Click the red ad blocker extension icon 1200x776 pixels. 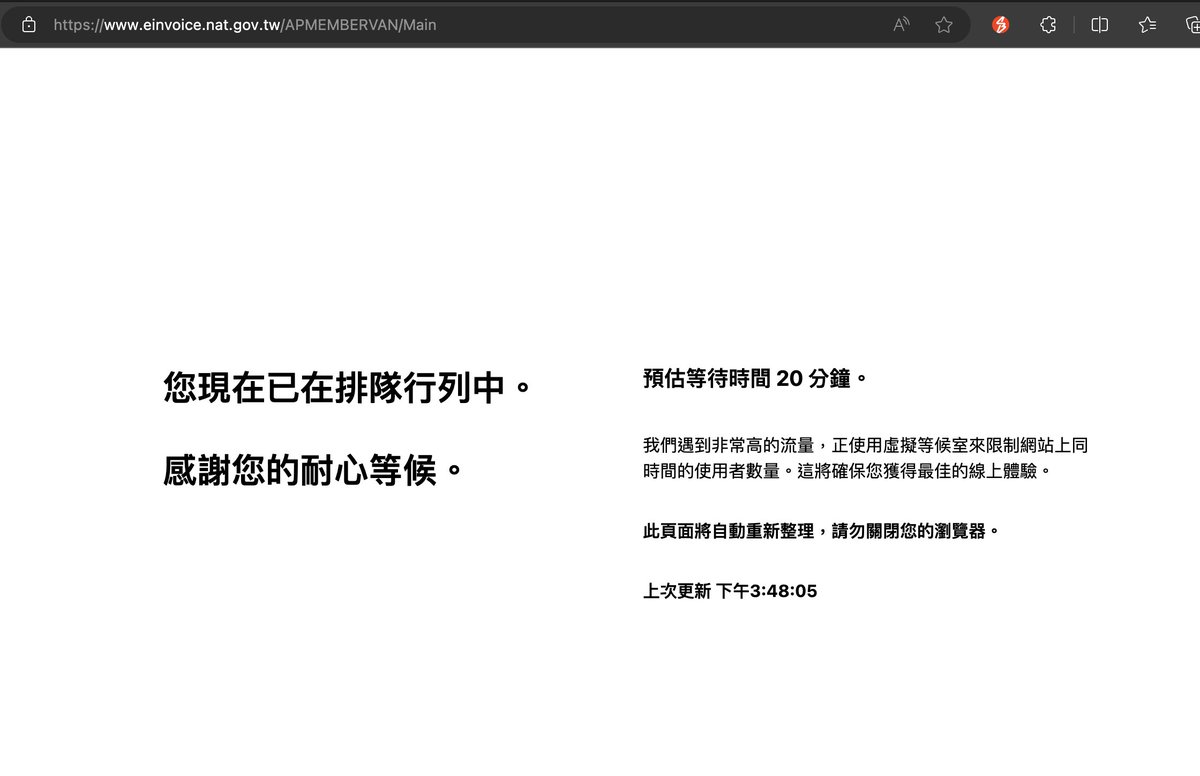(999, 24)
